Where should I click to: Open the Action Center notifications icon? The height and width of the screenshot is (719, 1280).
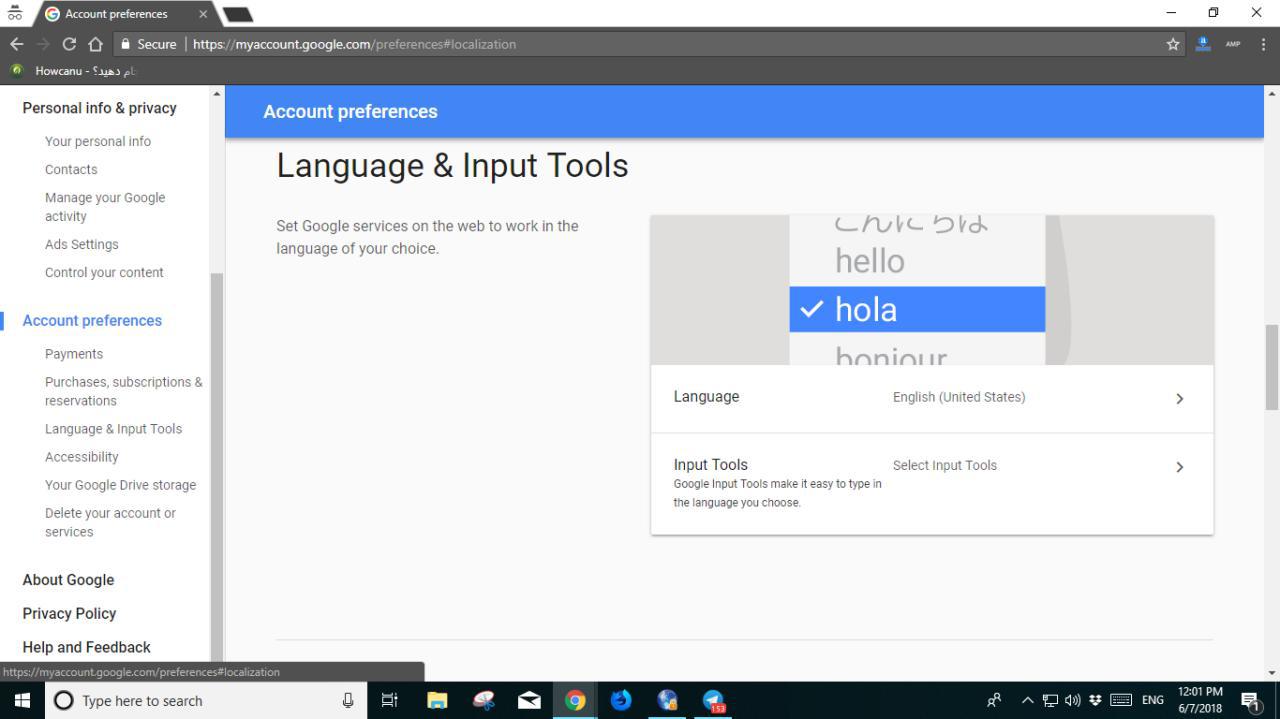point(1250,700)
